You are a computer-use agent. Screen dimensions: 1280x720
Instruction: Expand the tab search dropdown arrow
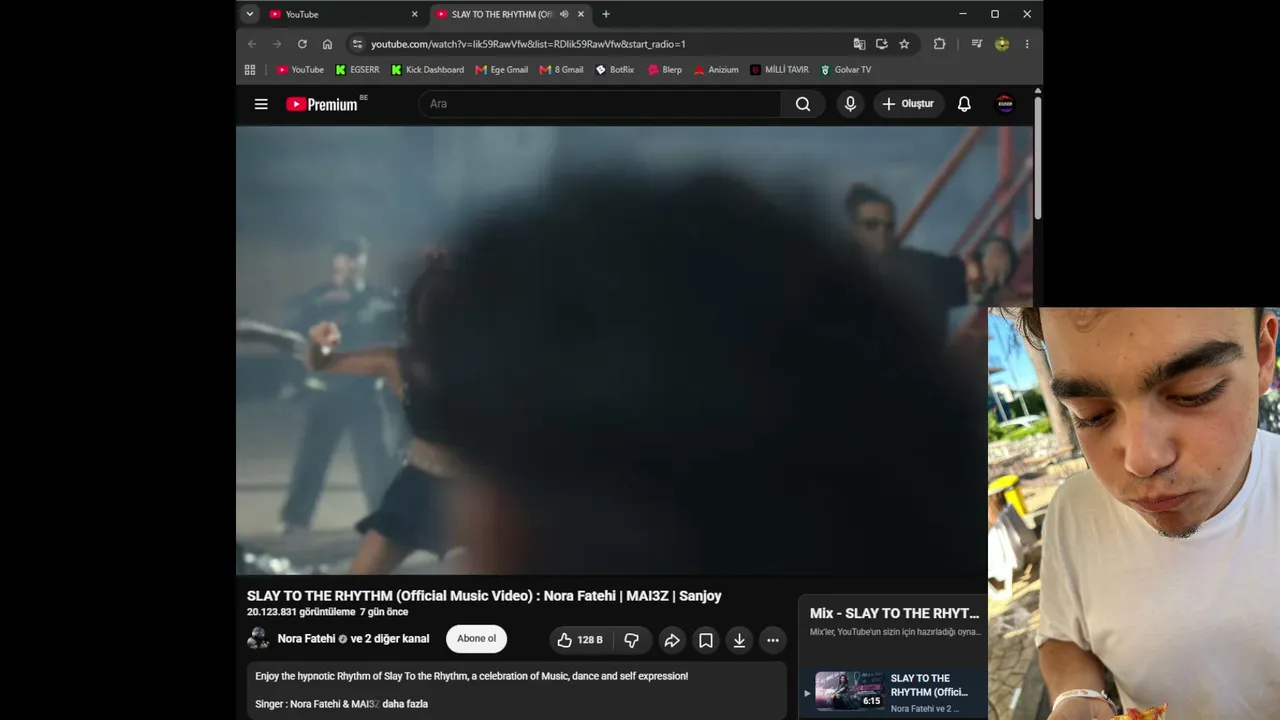coord(250,14)
